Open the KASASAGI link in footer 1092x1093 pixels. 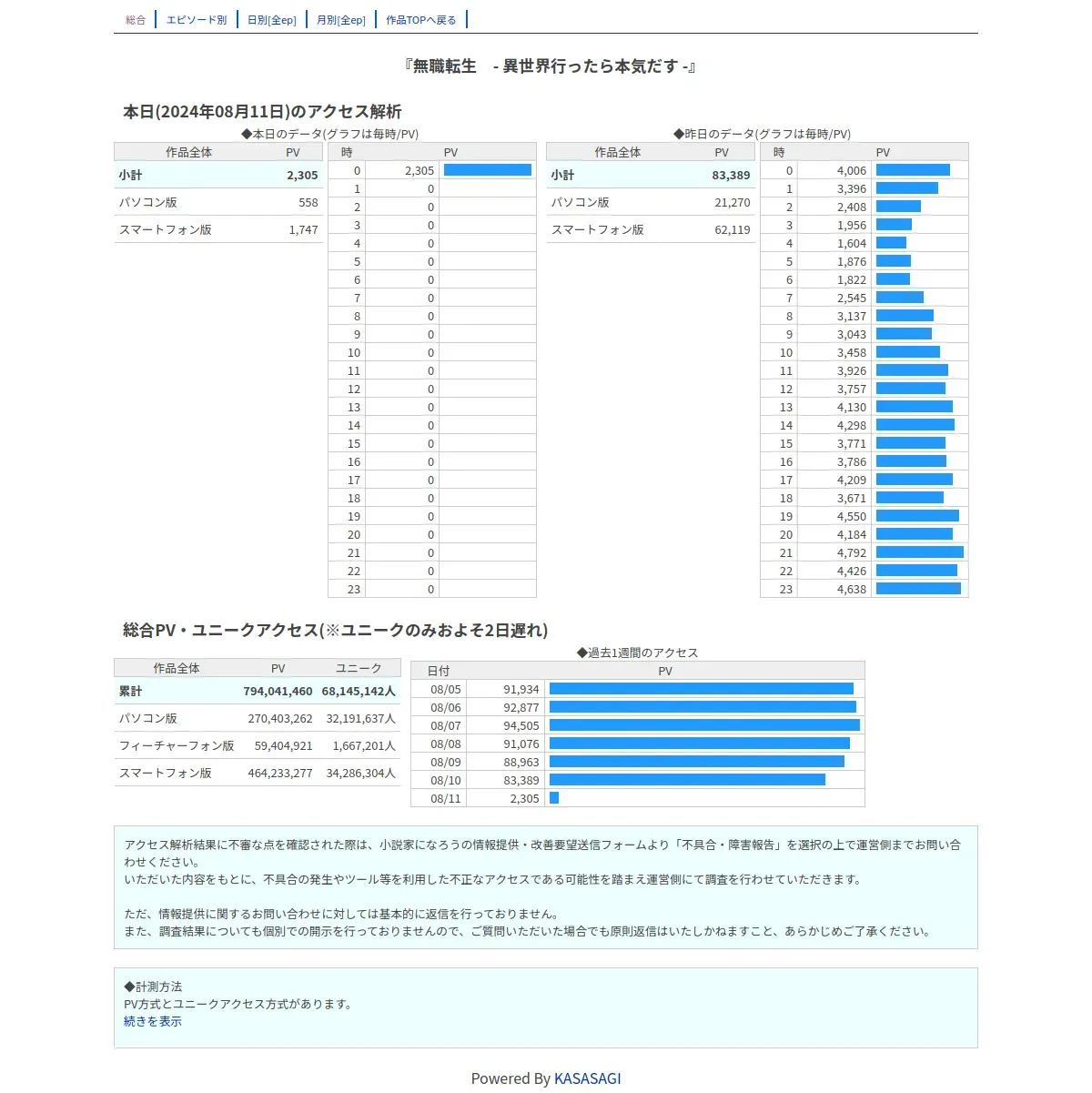tap(588, 1078)
